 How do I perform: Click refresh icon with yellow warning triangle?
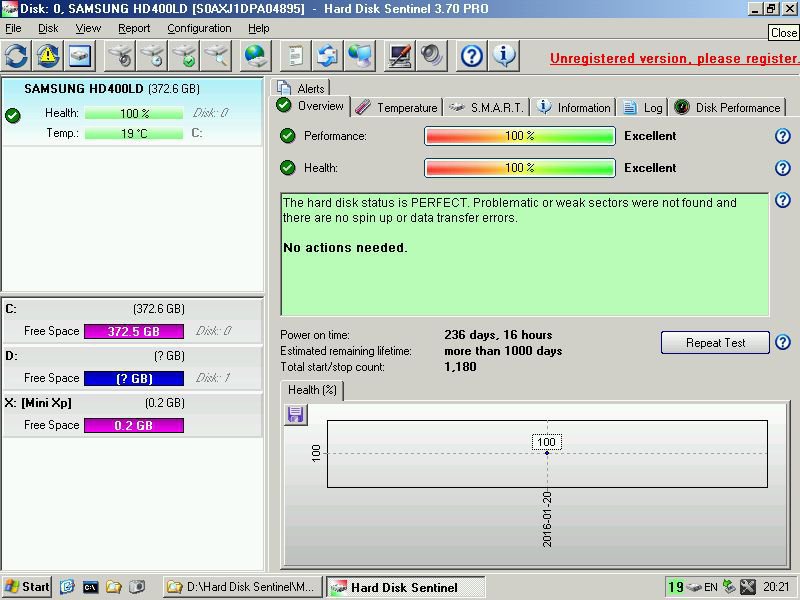(48, 56)
